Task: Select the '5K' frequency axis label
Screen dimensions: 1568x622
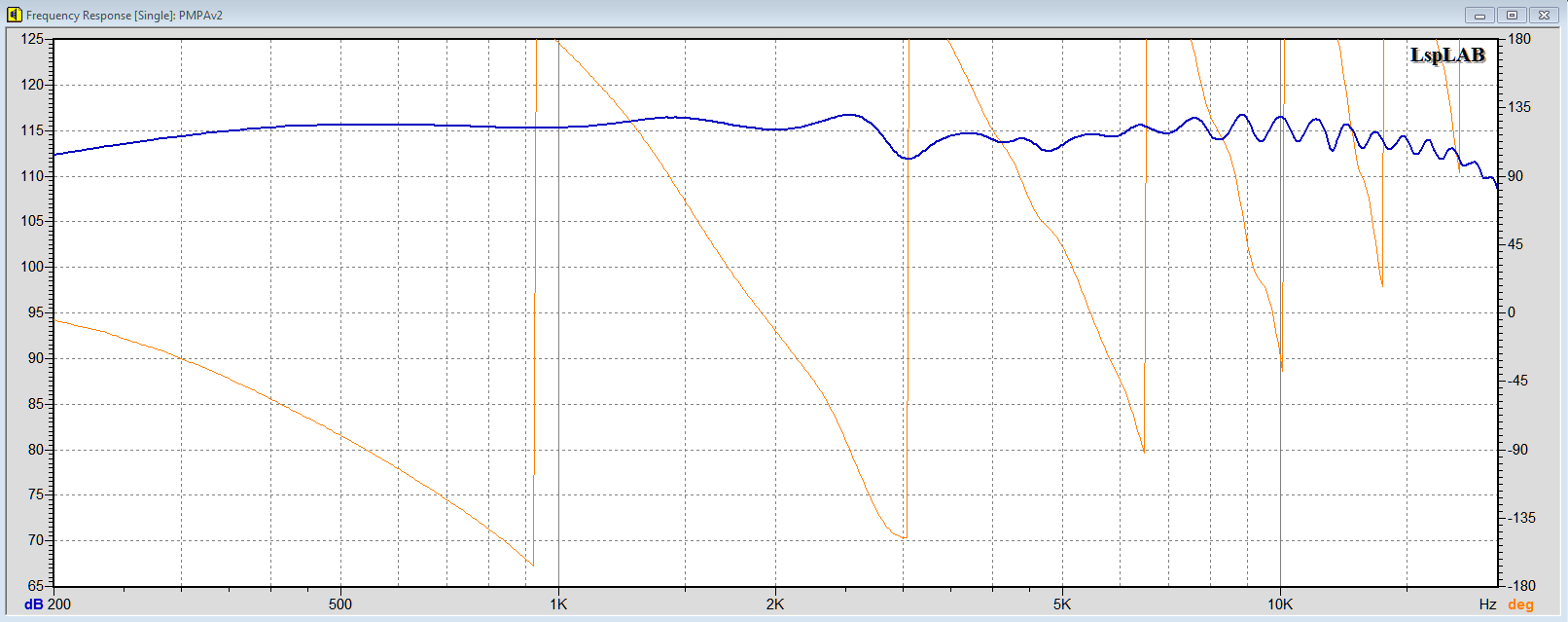Action: 1062,604
